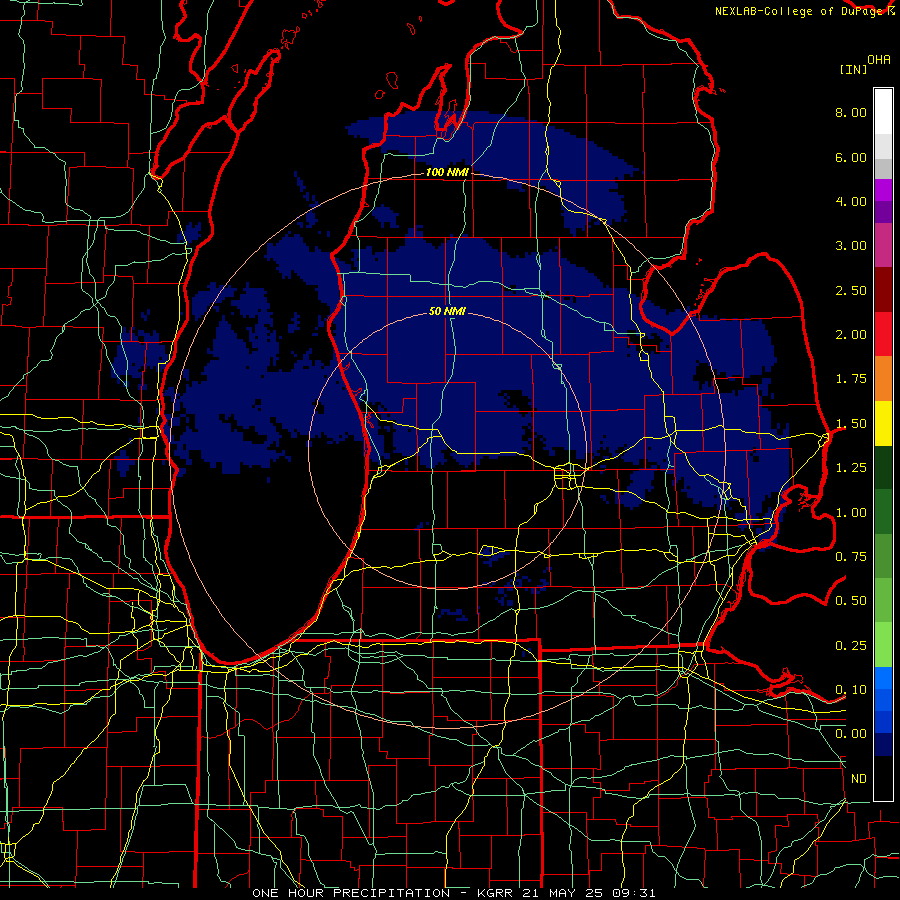Pick the orange legend swatch
Screen dimensions: 900x900
click(x=883, y=378)
